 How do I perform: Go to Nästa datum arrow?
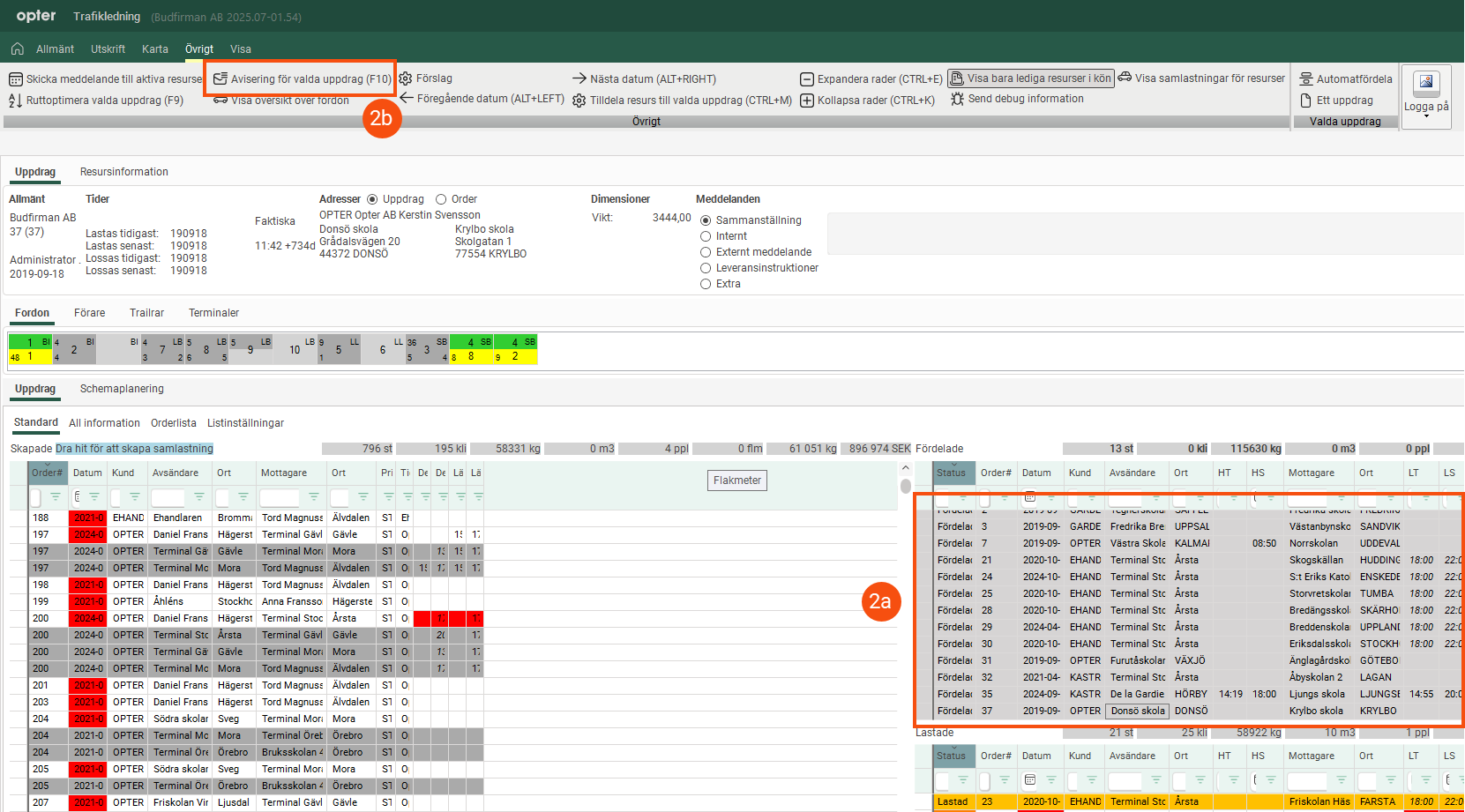coord(579,78)
